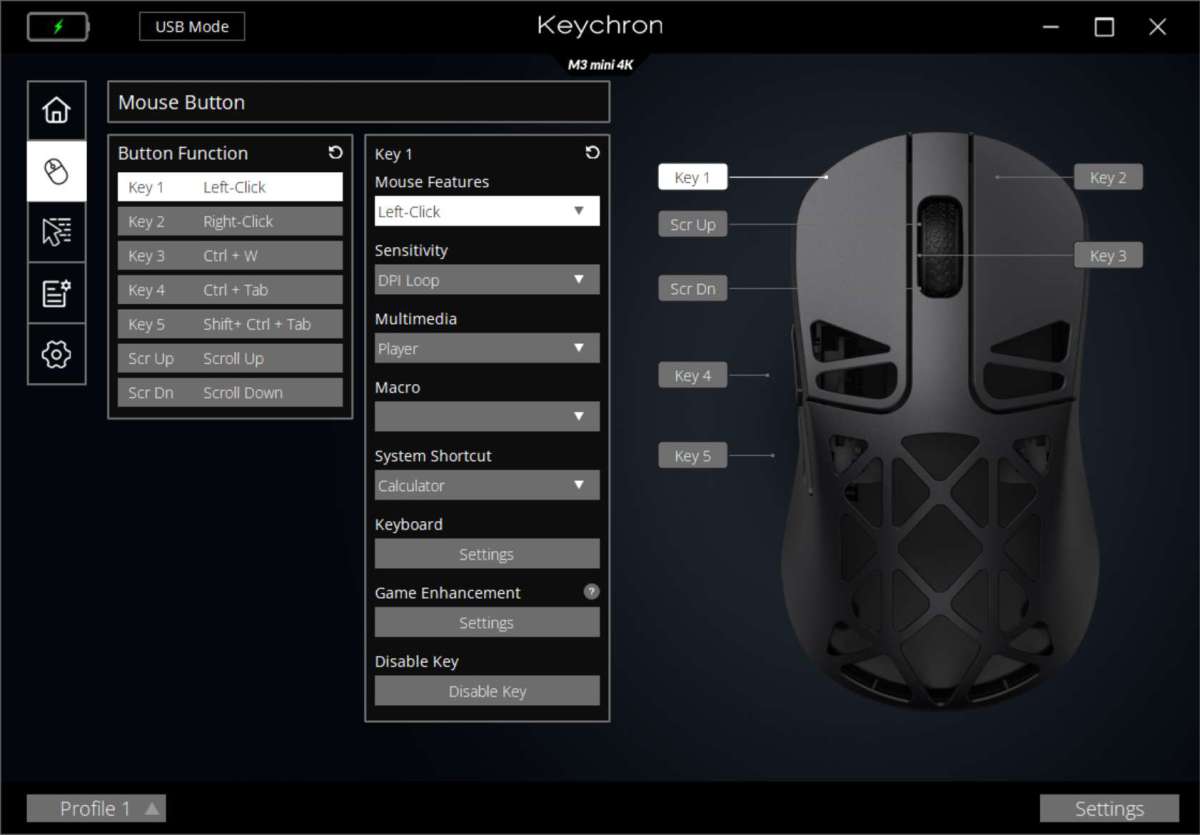
Task: Open Game Enhancement Settings button
Action: click(487, 622)
